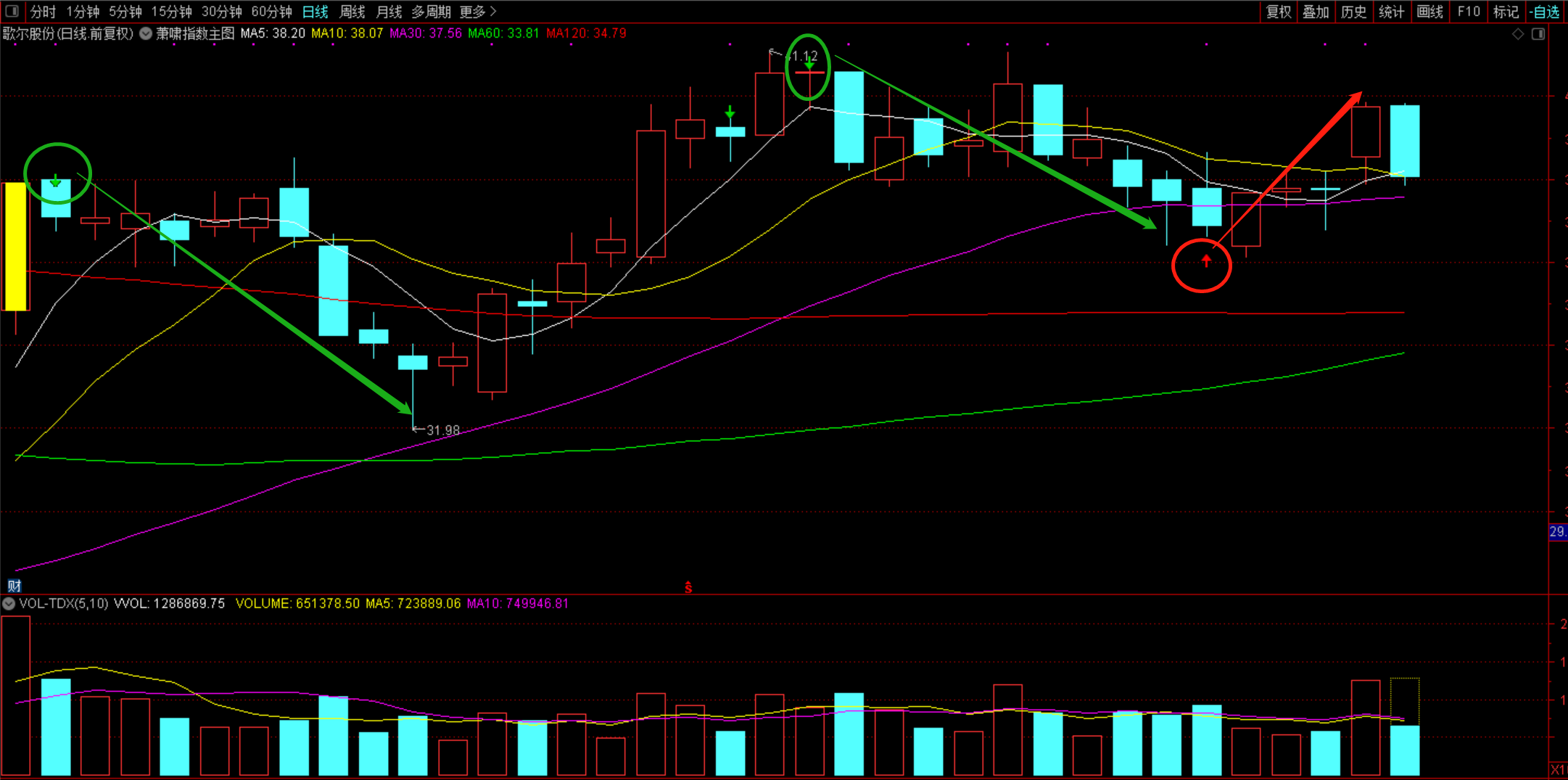This screenshot has width=1568, height=780.
Task: Expand the VOL-TDX indicator dropdown
Action: tap(9, 604)
